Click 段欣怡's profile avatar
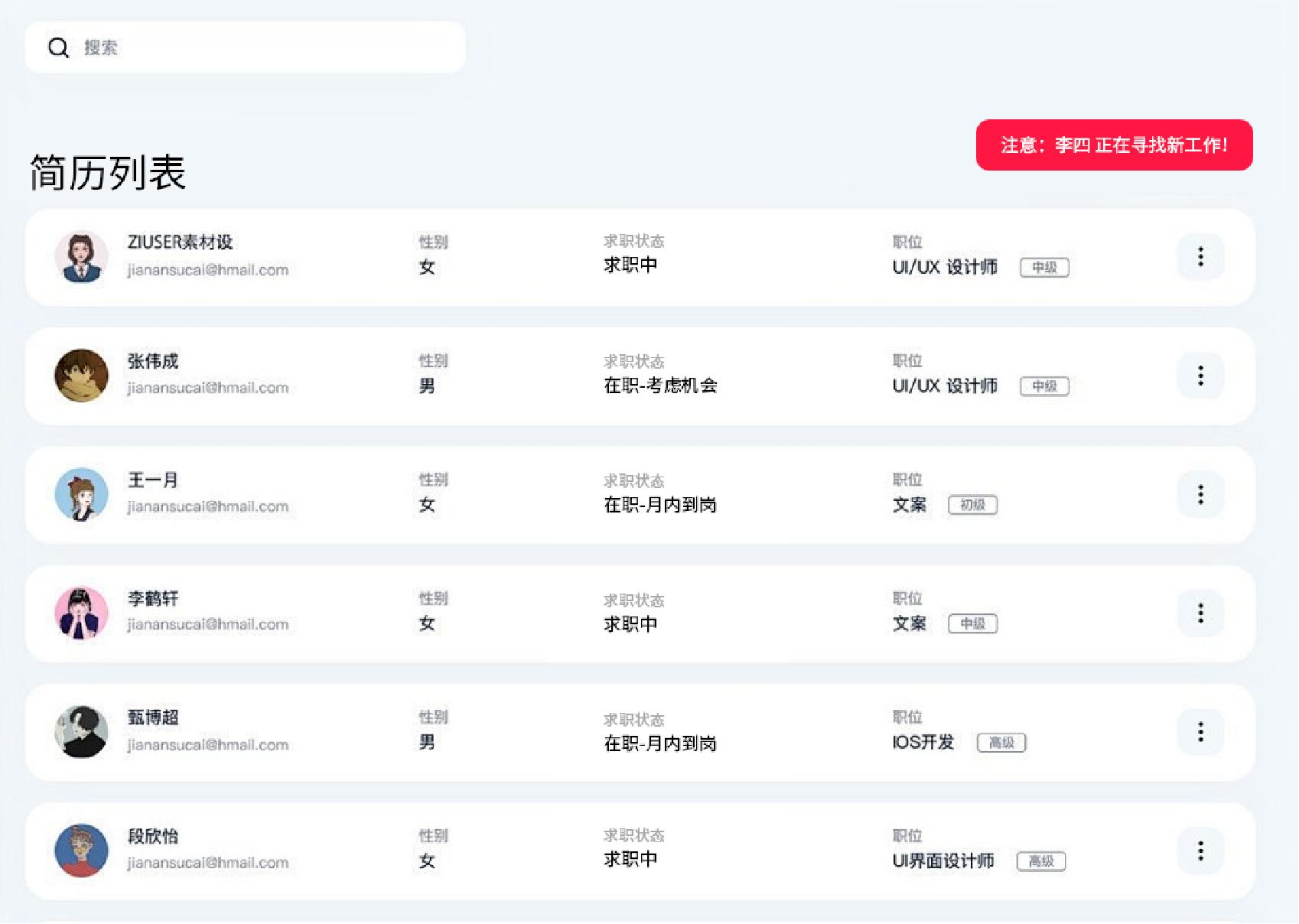This screenshot has height=924, width=1299. [81, 851]
